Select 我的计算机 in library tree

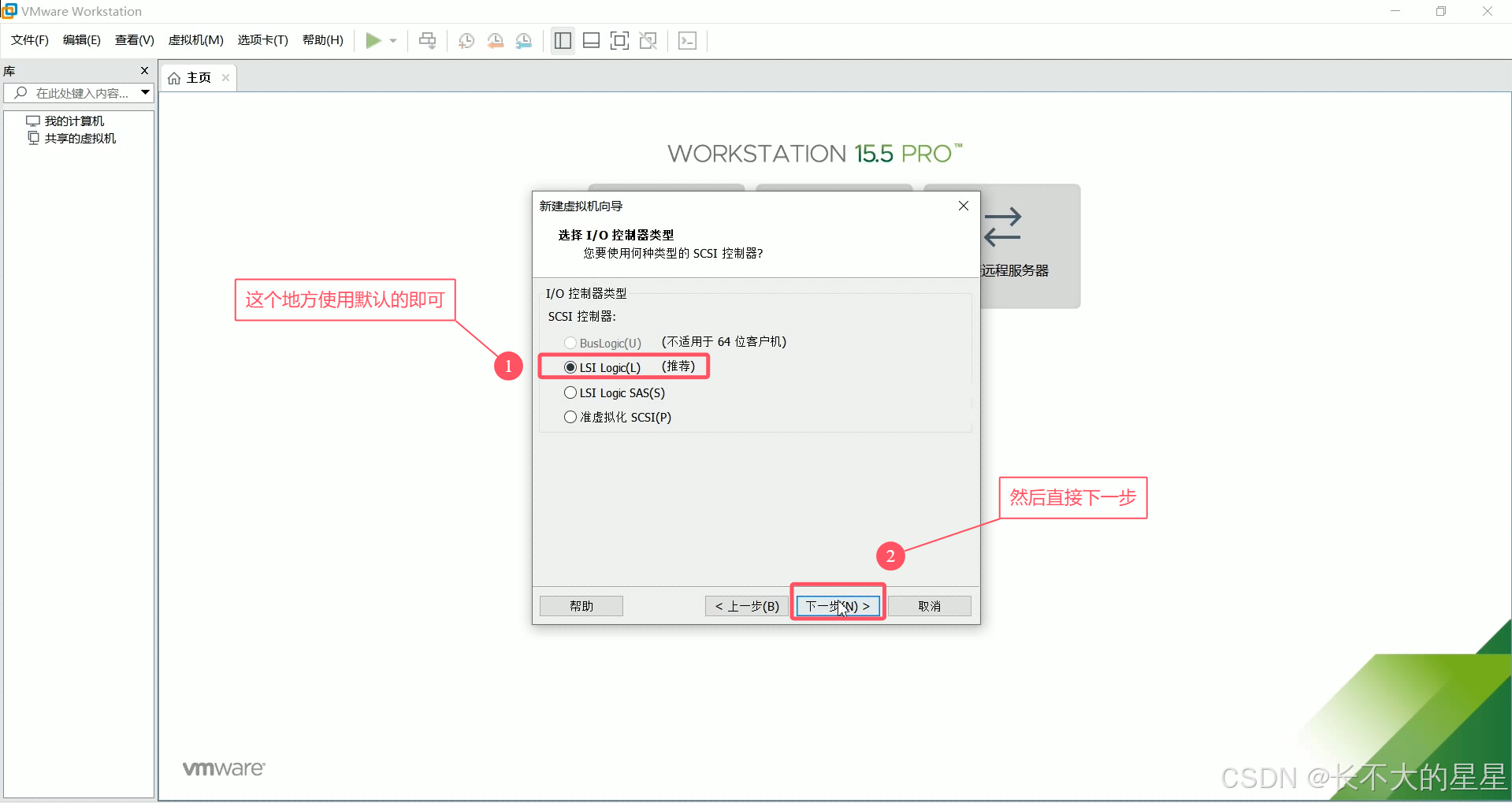[74, 121]
